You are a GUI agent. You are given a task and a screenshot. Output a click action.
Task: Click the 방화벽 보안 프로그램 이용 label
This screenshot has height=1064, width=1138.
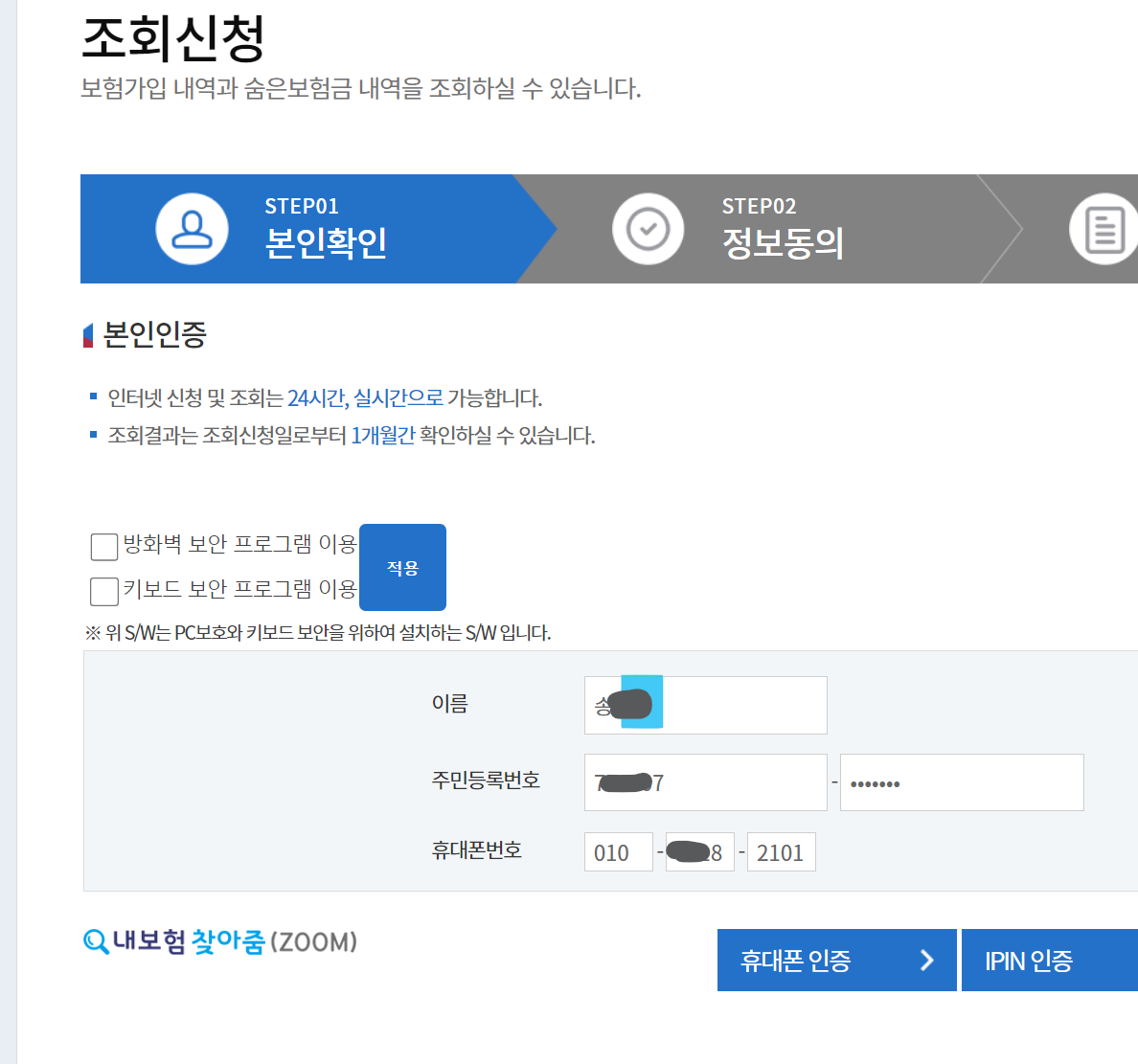pos(240,544)
